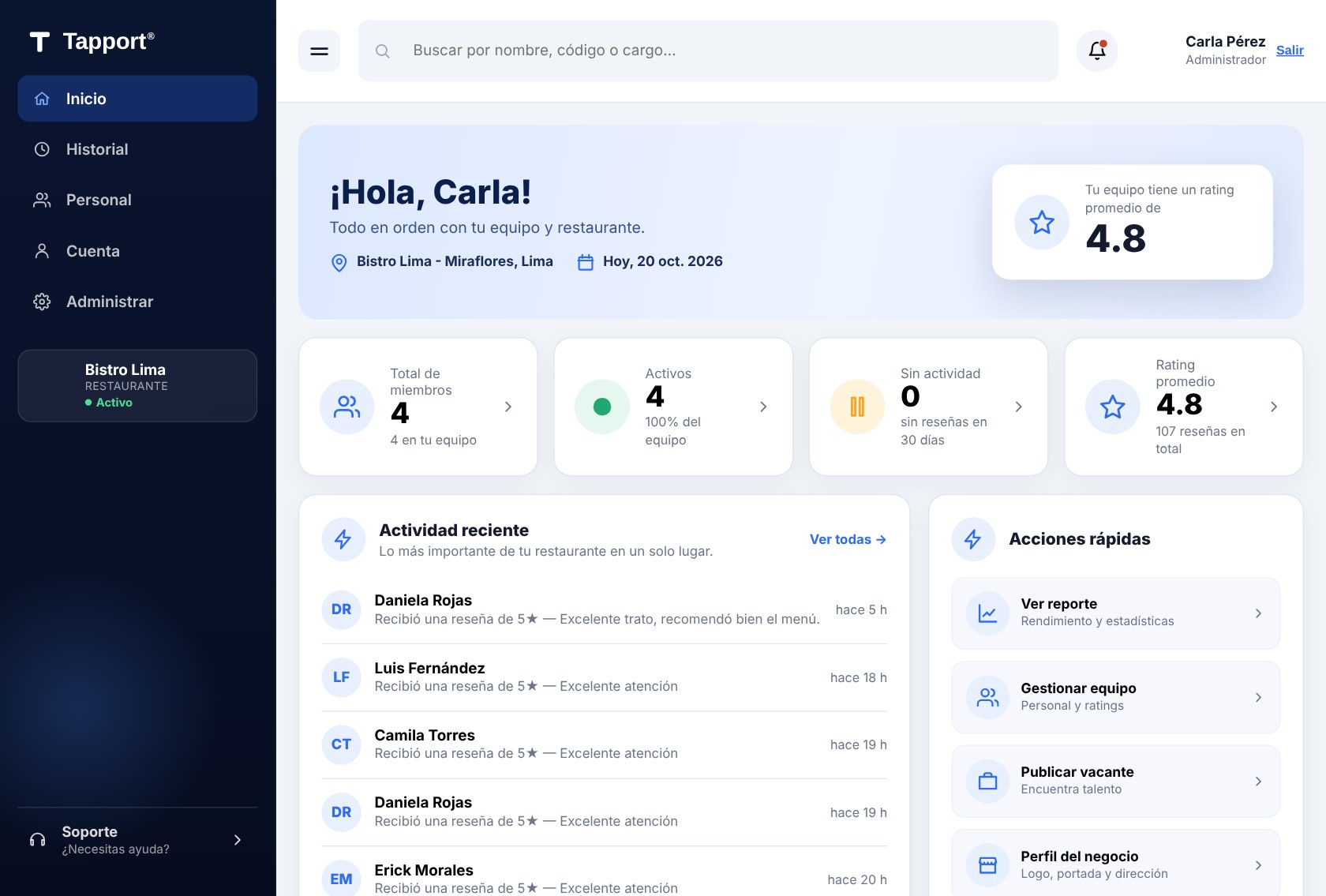Image resolution: width=1326 pixels, height=896 pixels.
Task: Go to Inicio in the sidebar
Action: coord(137,99)
